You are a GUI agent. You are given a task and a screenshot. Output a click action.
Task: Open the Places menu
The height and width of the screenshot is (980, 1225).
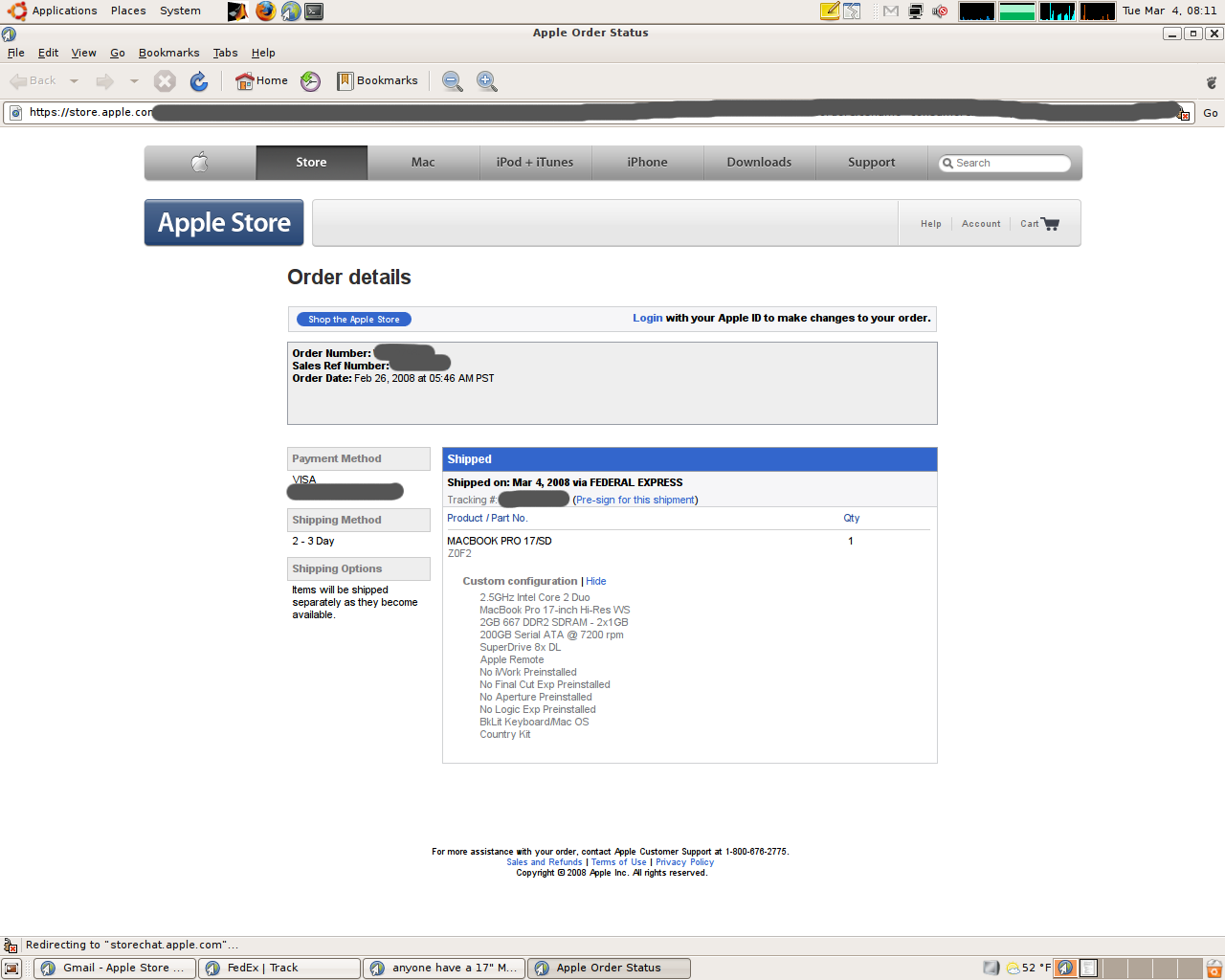coord(128,11)
